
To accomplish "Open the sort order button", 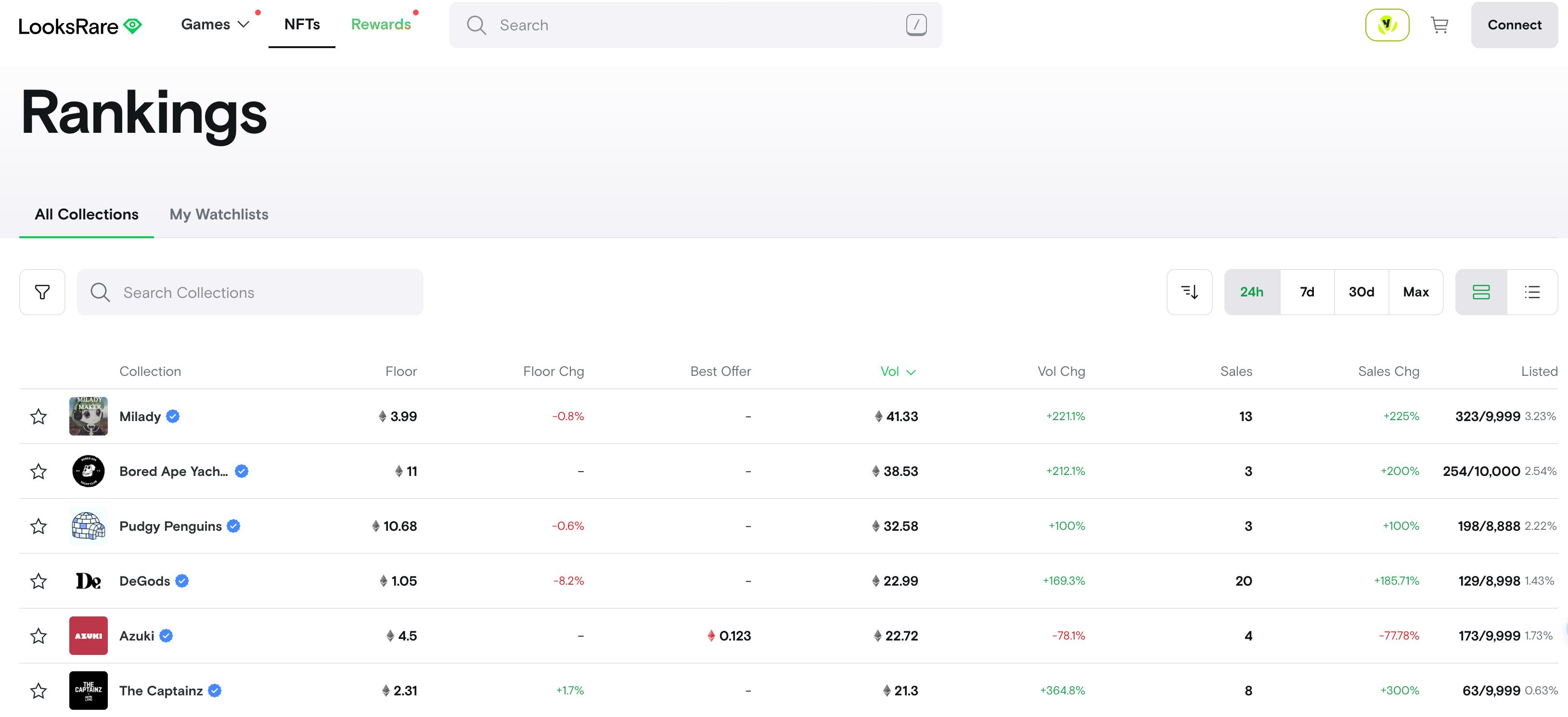I will tap(1189, 292).
